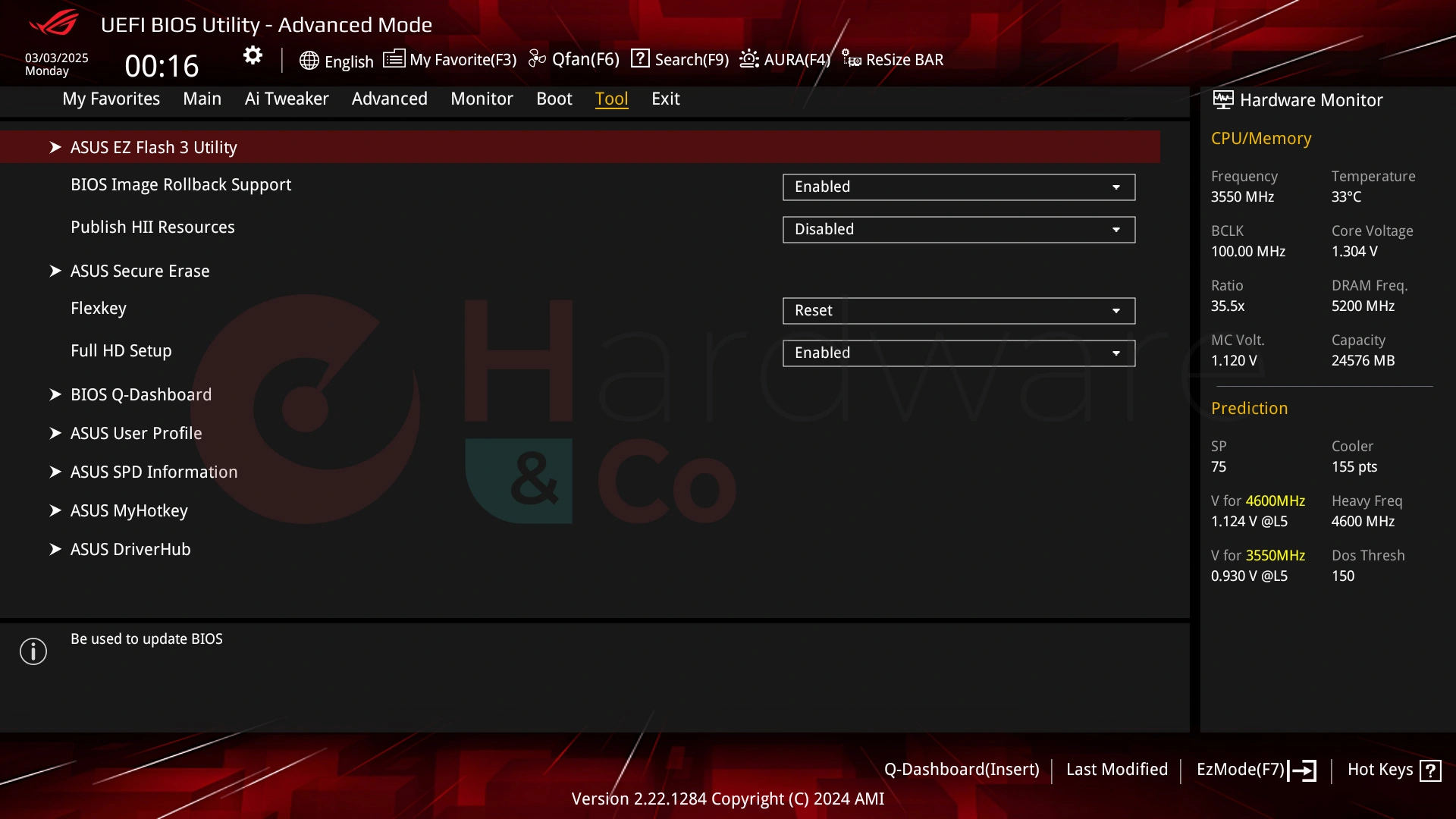Screen dimensions: 1456x819
Task: Select the Tool menu tab
Action: [612, 98]
